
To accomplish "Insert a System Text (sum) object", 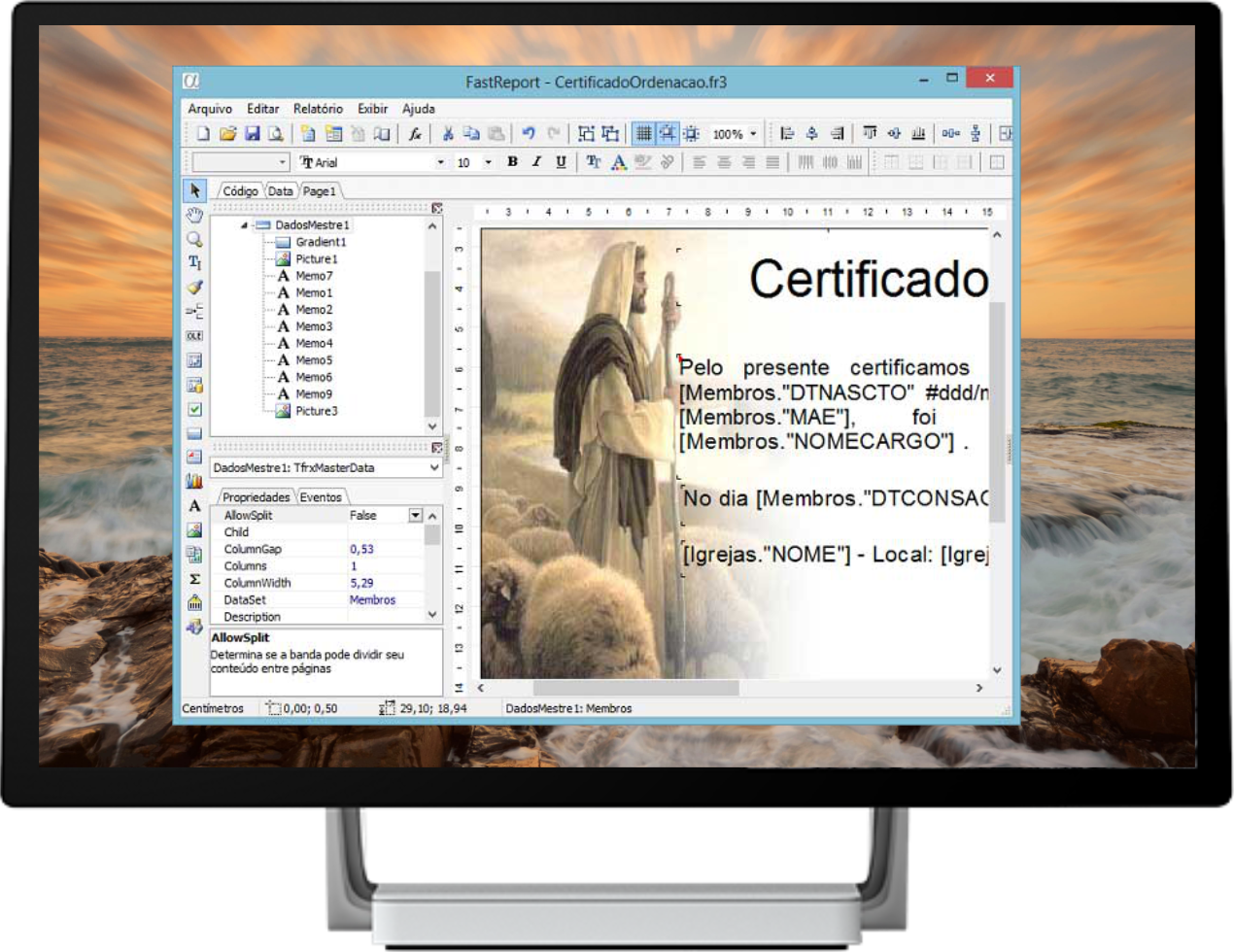I will coord(194,579).
